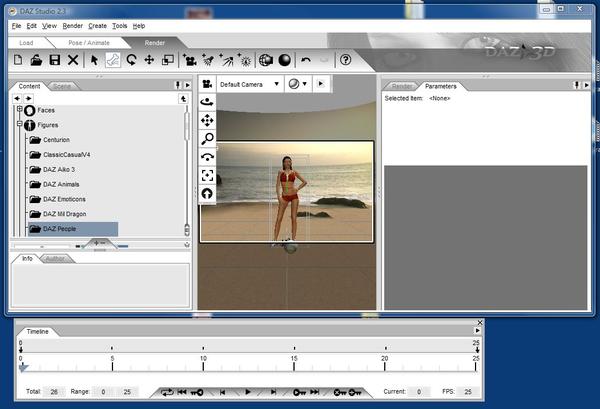Click the Undo arrow icon
Screen dimensions: 600x409
306,60
